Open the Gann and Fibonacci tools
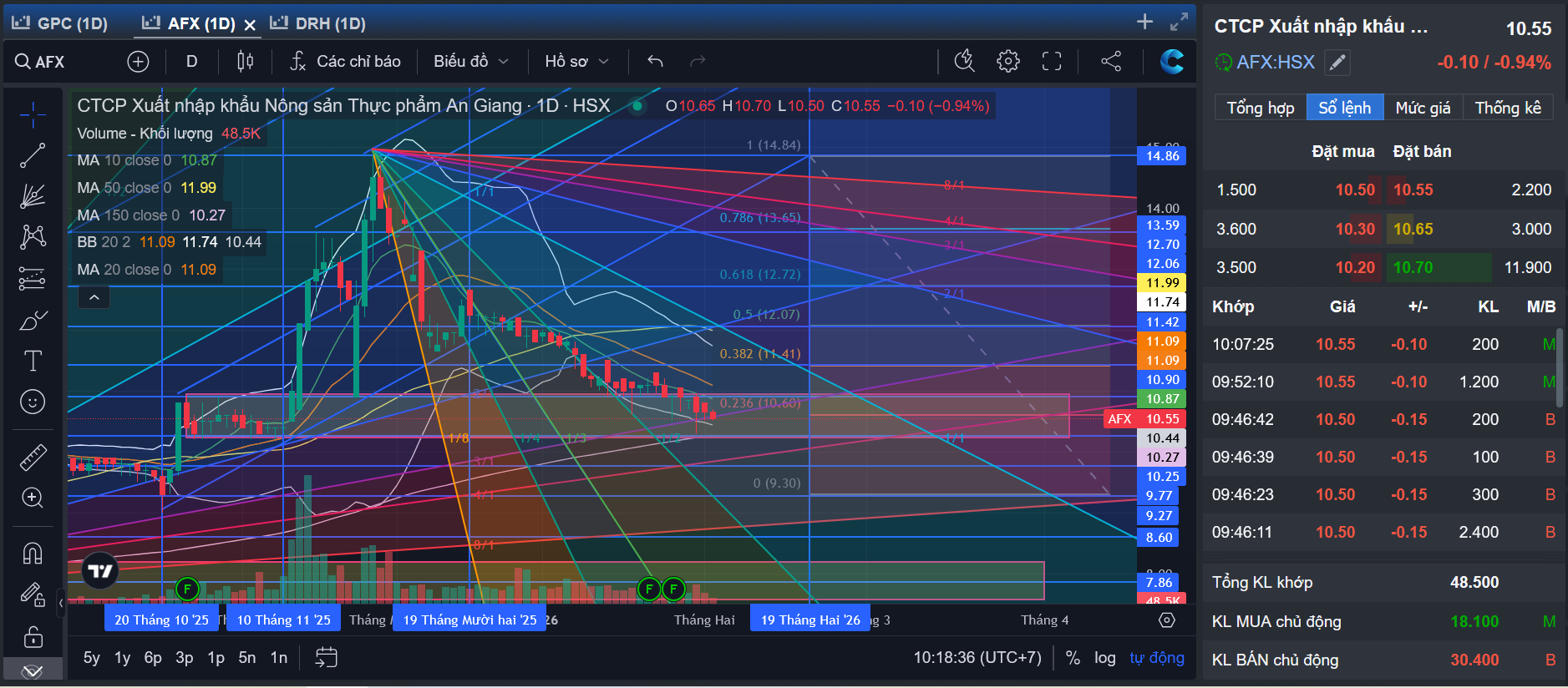 point(33,196)
